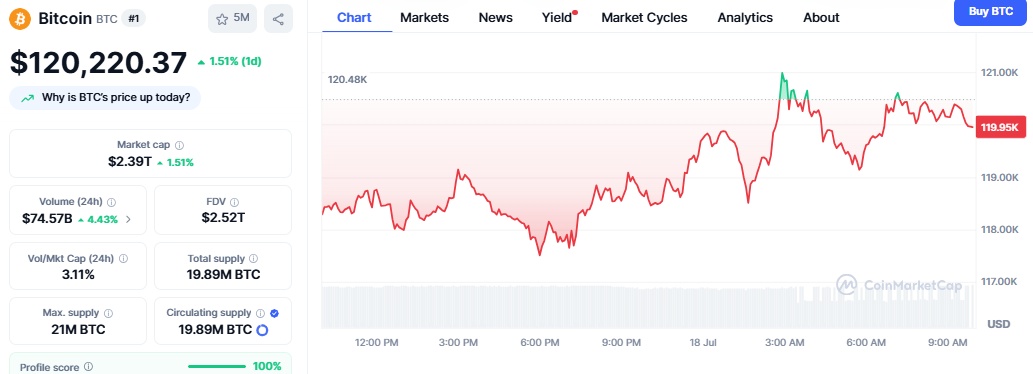The image size is (1033, 374).
Task: Click the Volume (24h) info icon
Action: (x=111, y=202)
